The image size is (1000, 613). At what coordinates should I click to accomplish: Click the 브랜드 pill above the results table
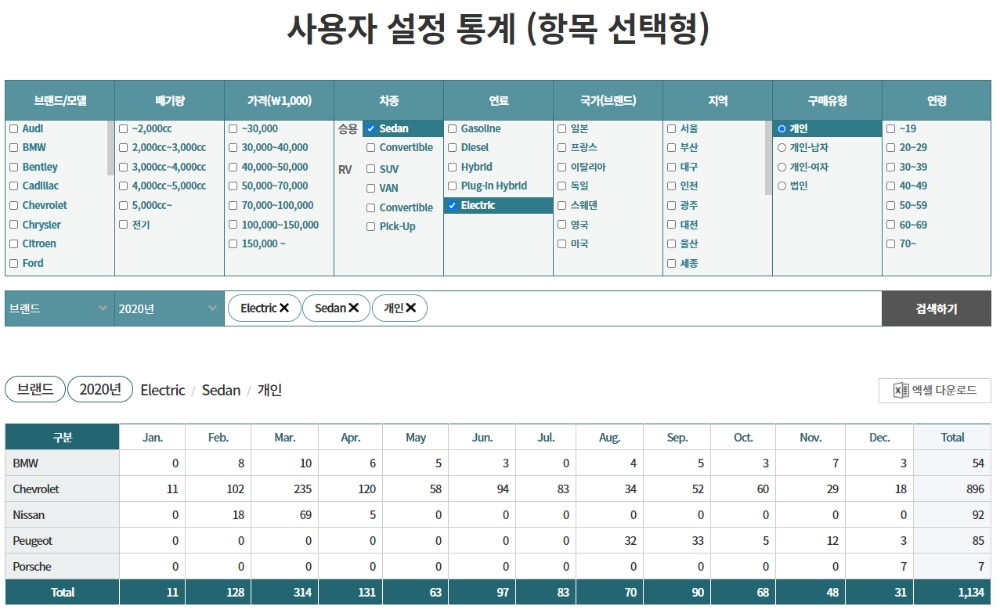tap(35, 390)
